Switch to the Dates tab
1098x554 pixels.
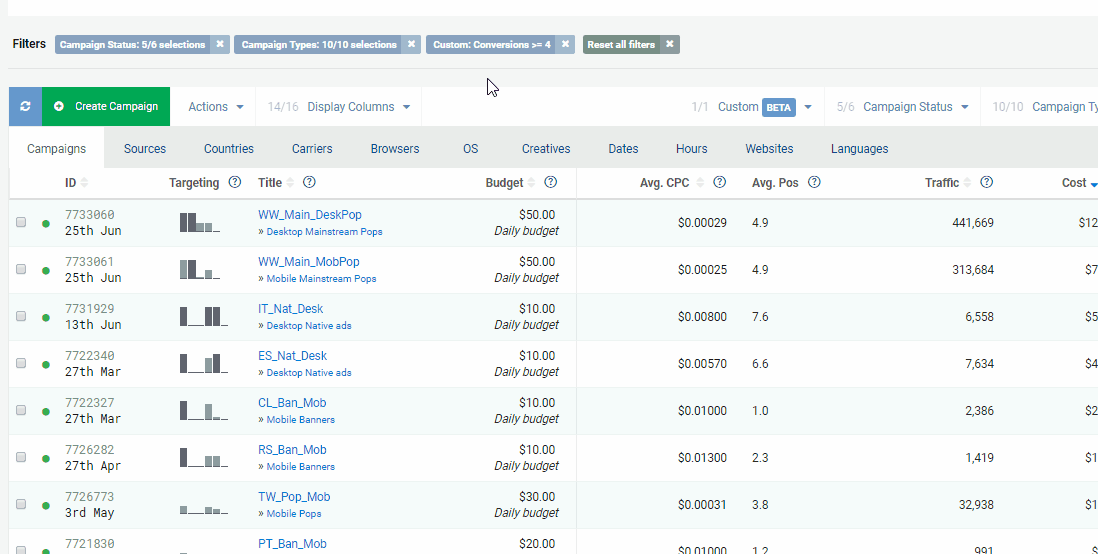623,148
